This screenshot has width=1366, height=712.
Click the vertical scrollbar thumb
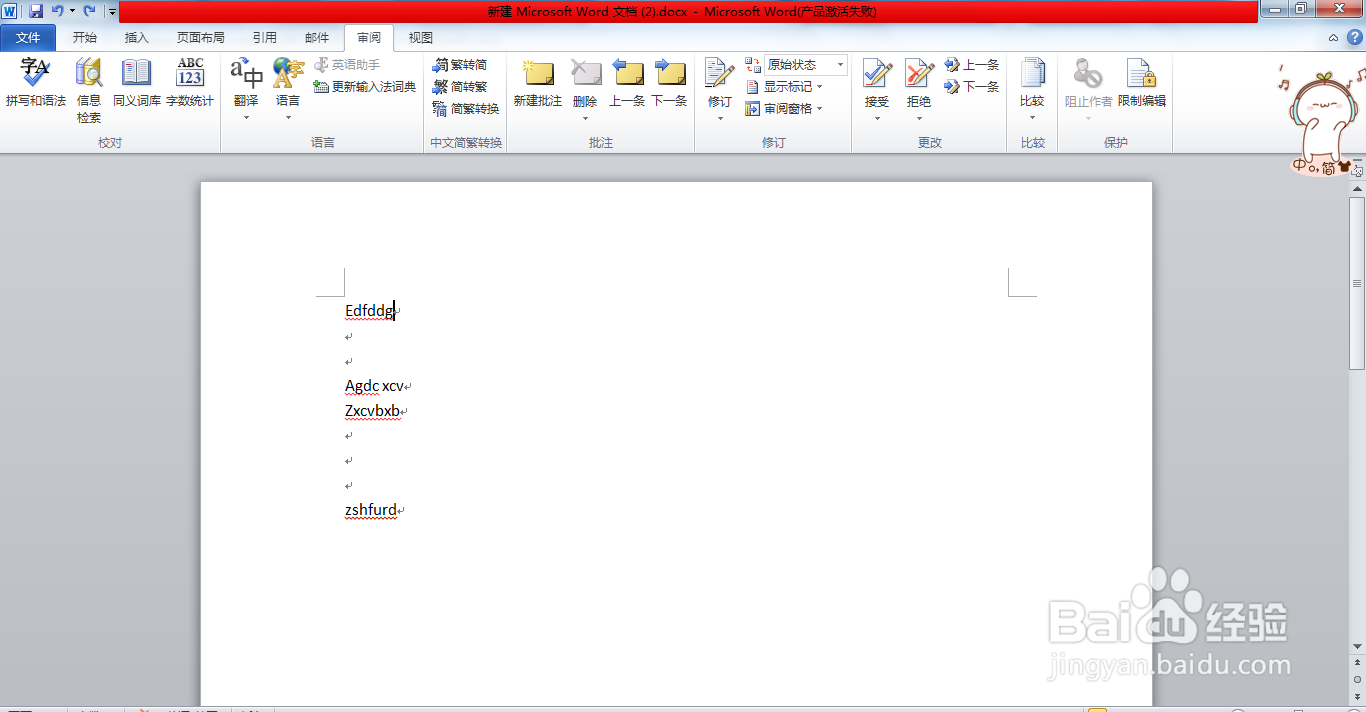pyautogui.click(x=1357, y=284)
